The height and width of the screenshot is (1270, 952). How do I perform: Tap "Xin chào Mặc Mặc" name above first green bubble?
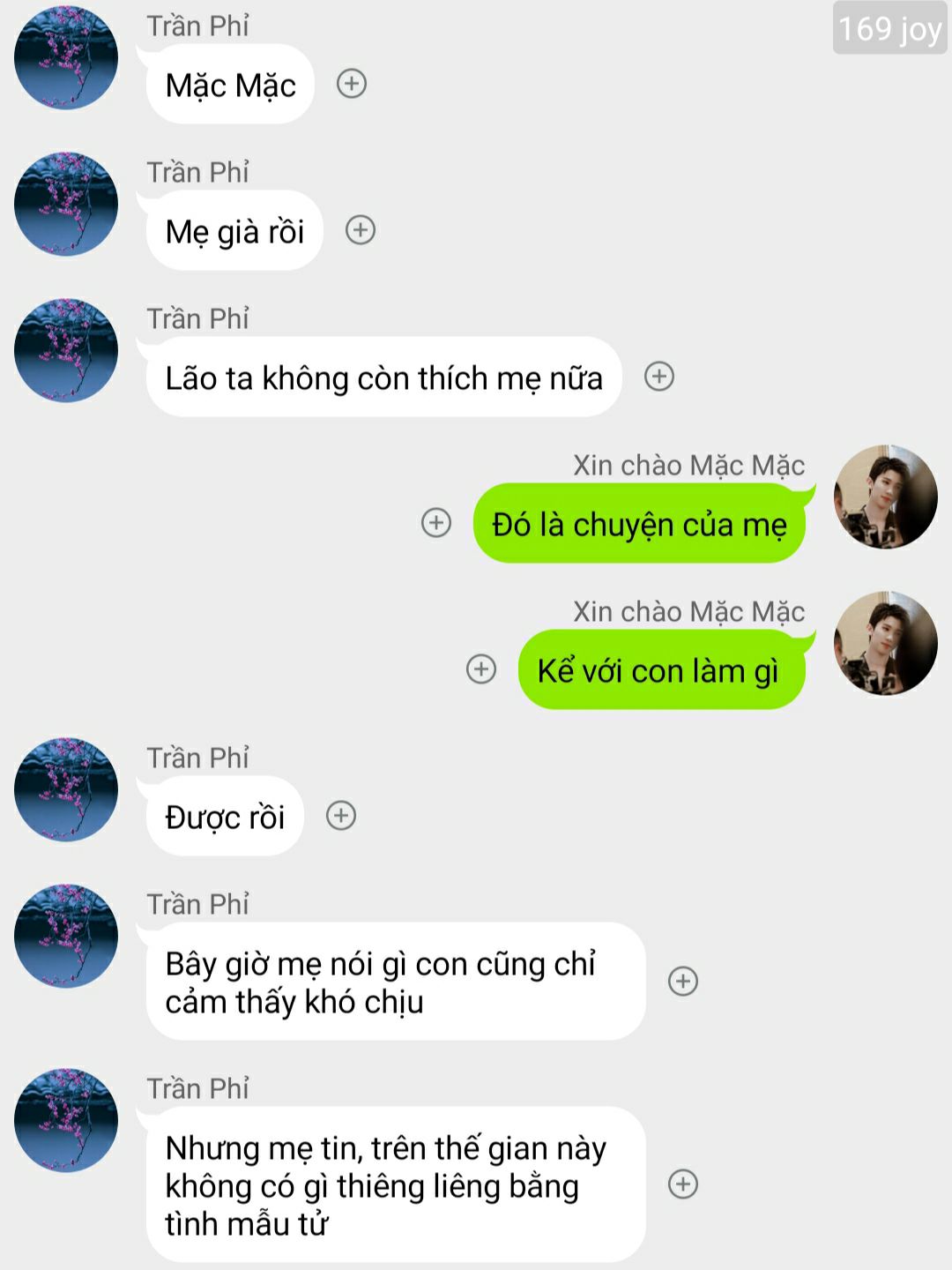[x=689, y=465]
